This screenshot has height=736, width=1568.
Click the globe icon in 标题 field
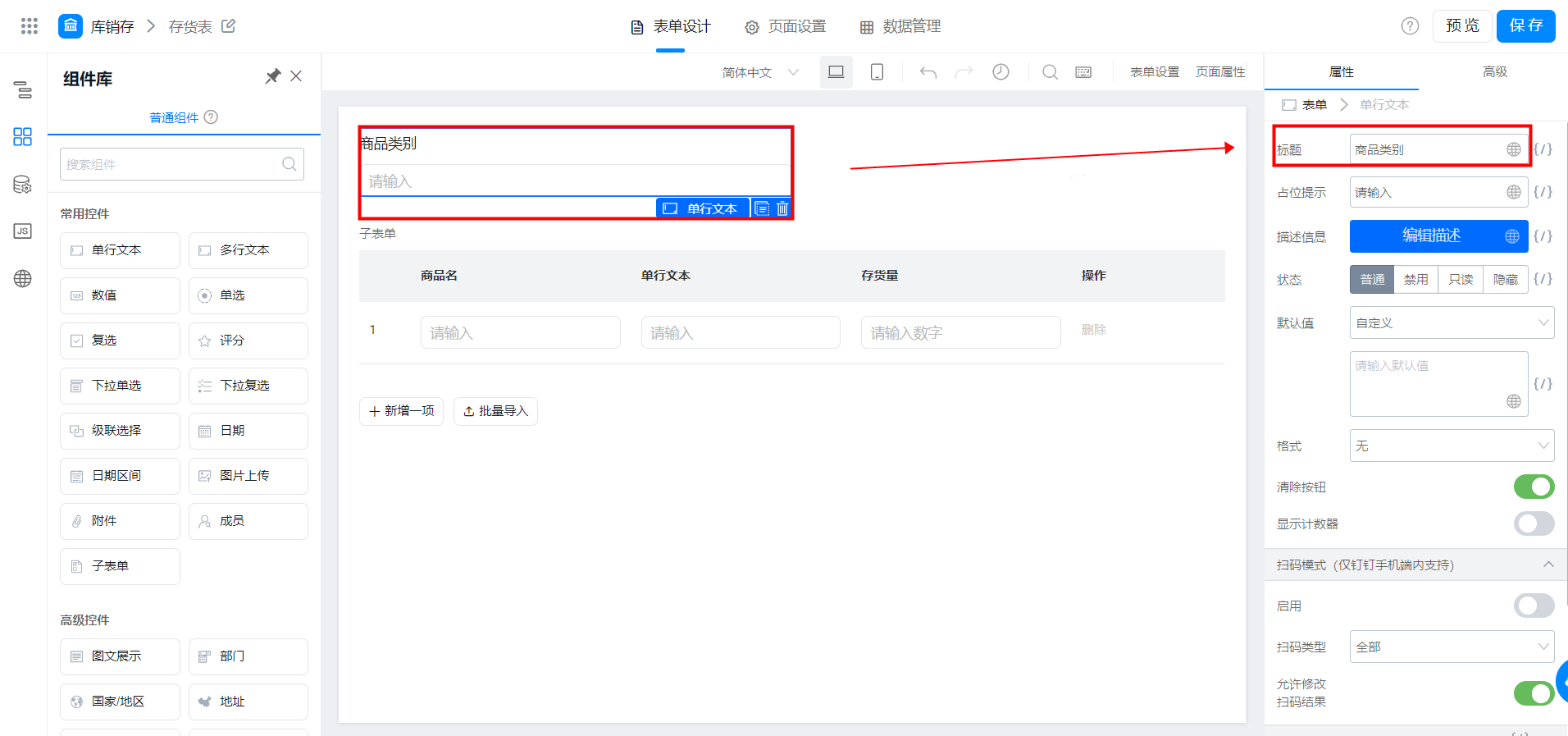click(1514, 149)
